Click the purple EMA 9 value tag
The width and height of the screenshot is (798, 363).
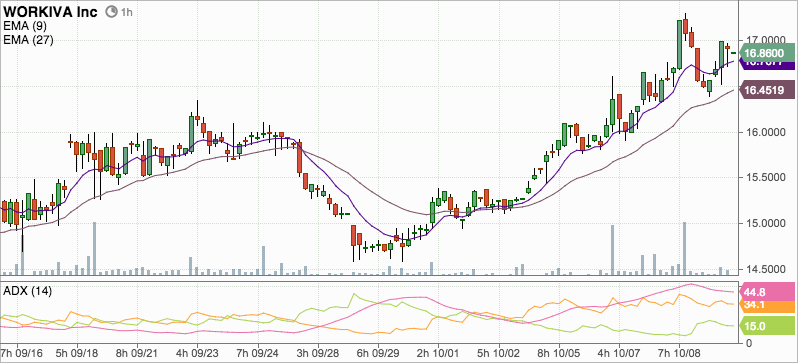(766, 65)
